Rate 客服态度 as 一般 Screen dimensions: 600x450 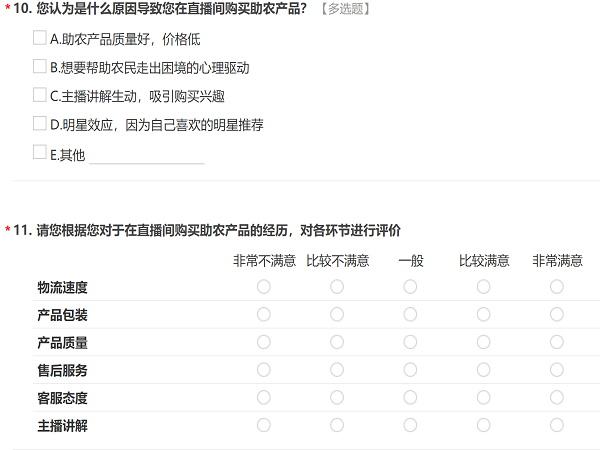point(410,397)
